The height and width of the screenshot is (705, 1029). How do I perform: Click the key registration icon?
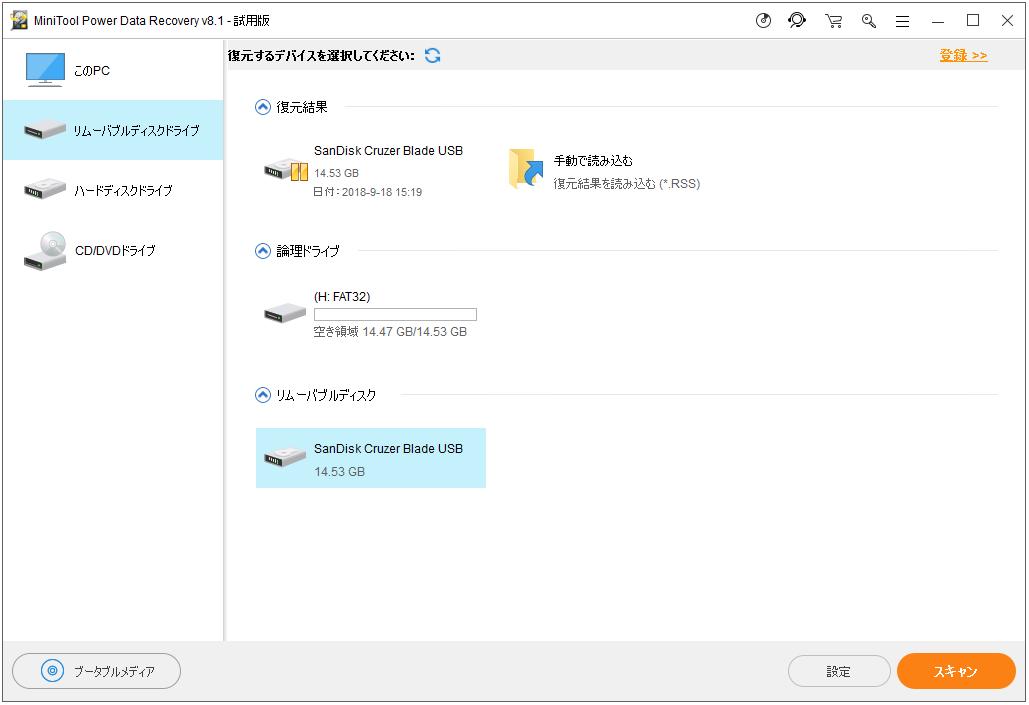point(869,21)
